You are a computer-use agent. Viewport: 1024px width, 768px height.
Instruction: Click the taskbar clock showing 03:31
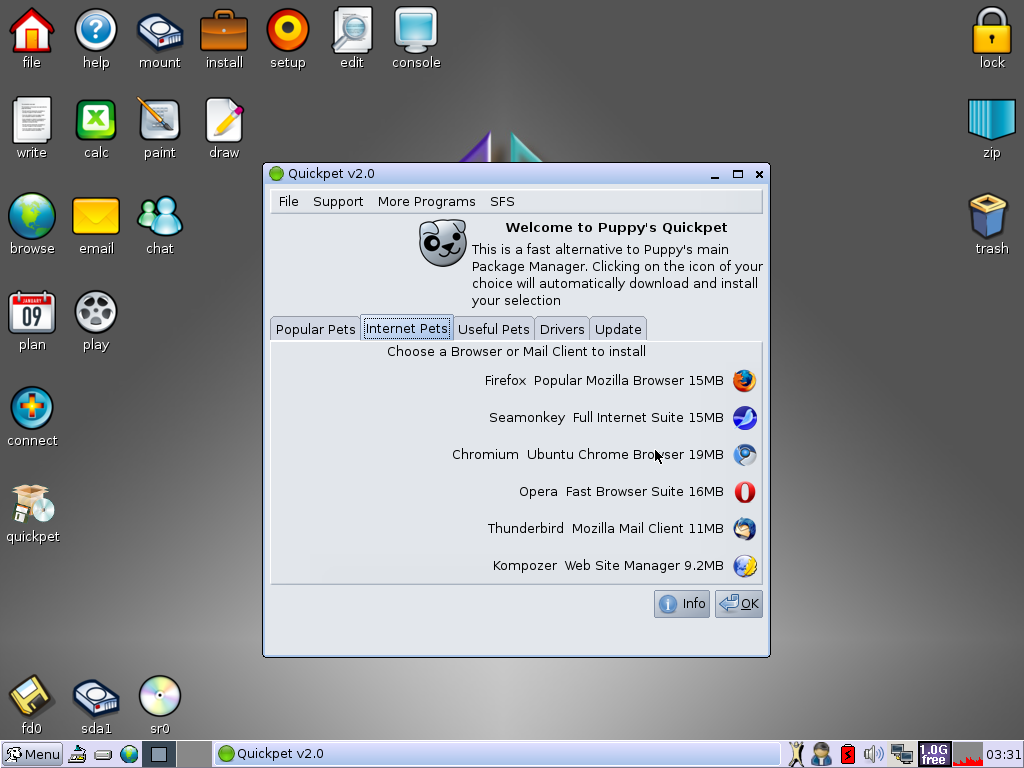pyautogui.click(x=1003, y=754)
